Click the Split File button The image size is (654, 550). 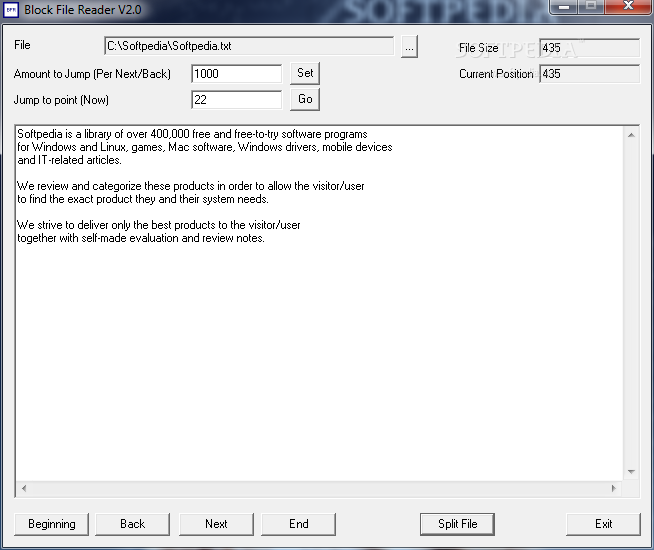pos(457,524)
